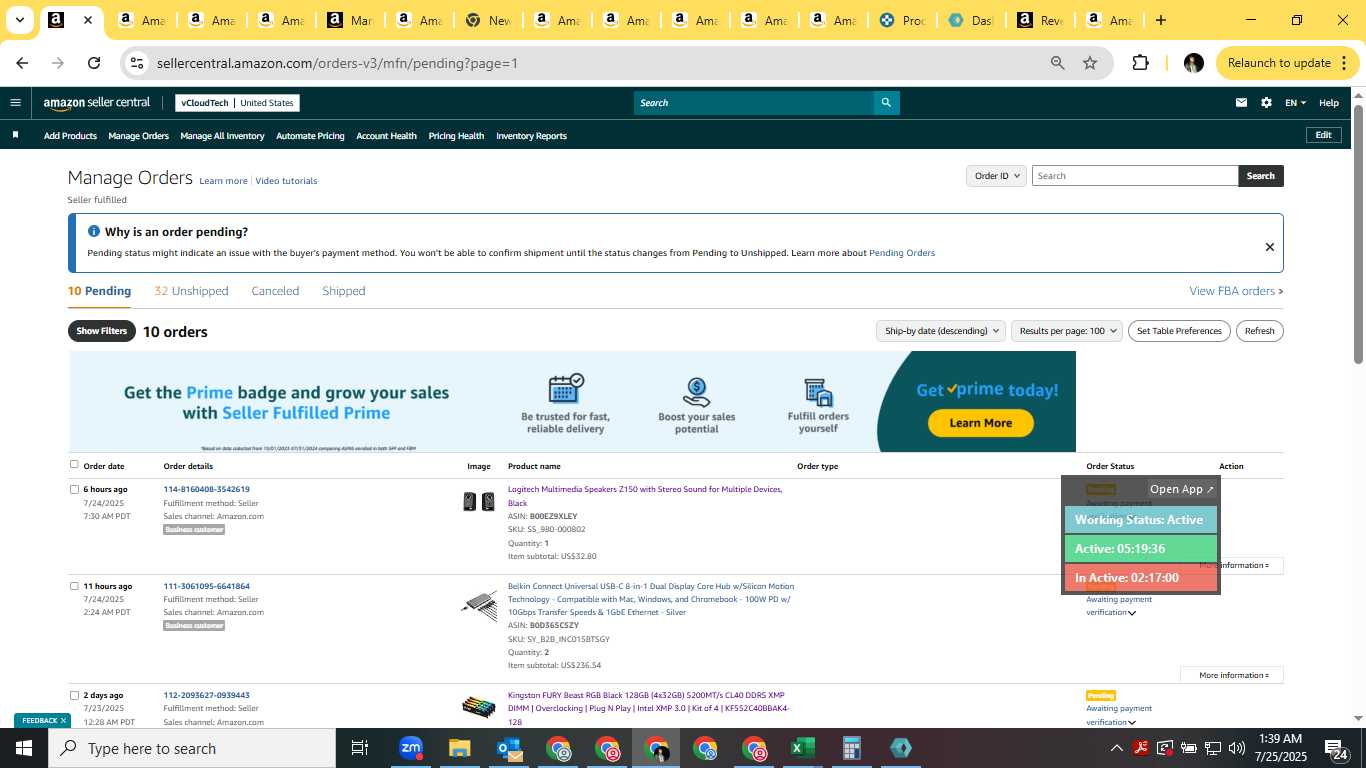Click the Learn More button on the Prime banner
The height and width of the screenshot is (768, 1366).
[980, 423]
